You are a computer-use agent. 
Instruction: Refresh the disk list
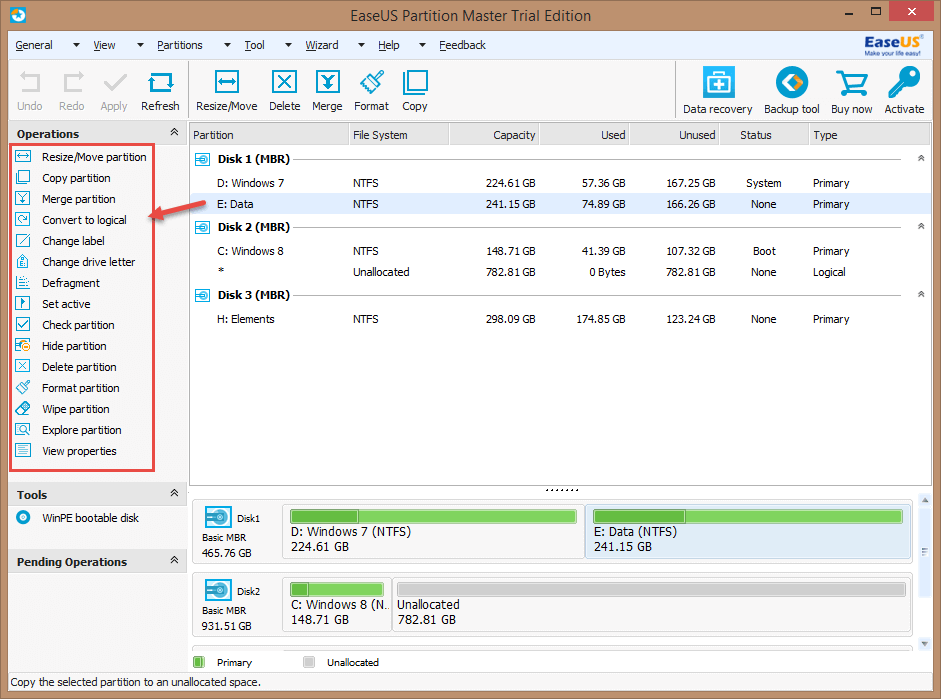pyautogui.click(x=160, y=90)
